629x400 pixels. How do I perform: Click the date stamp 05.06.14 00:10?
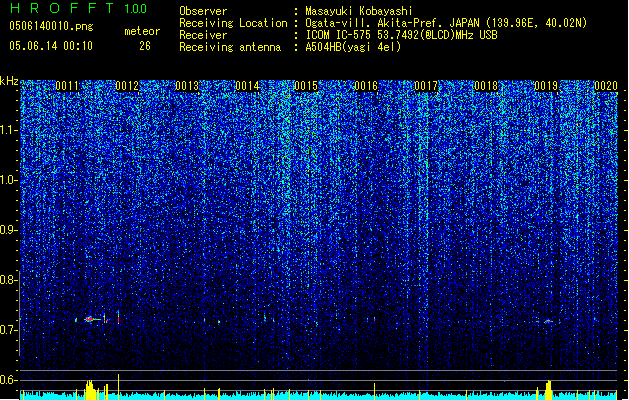click(51, 46)
